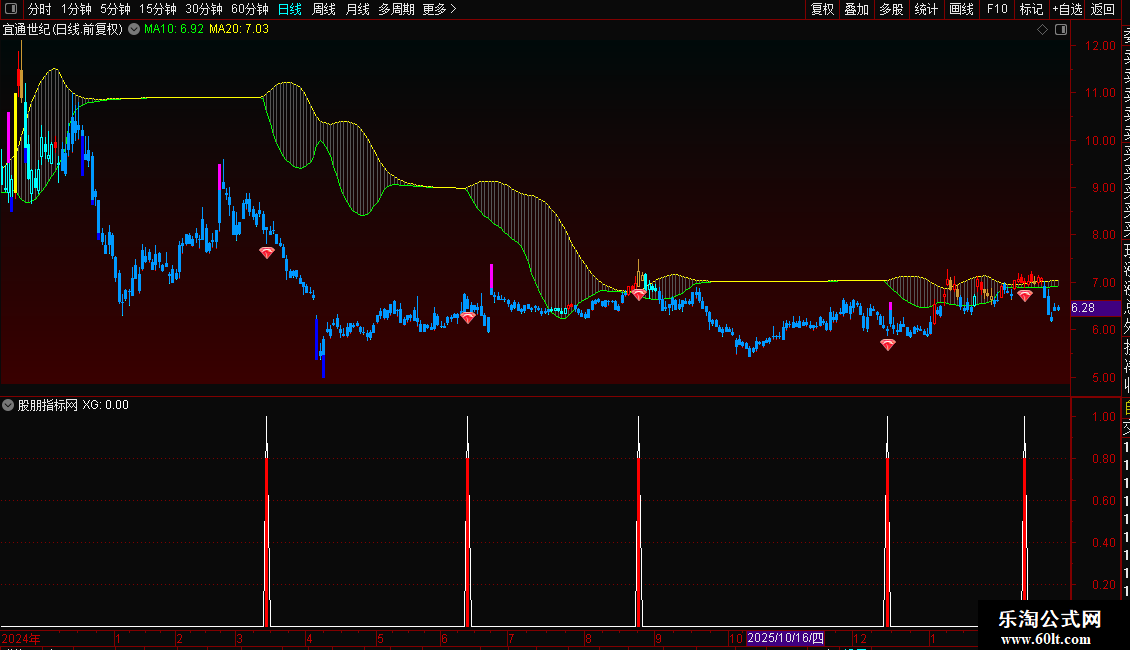
Task: Click the XG: 0.00 indicator value
Action: click(105, 405)
